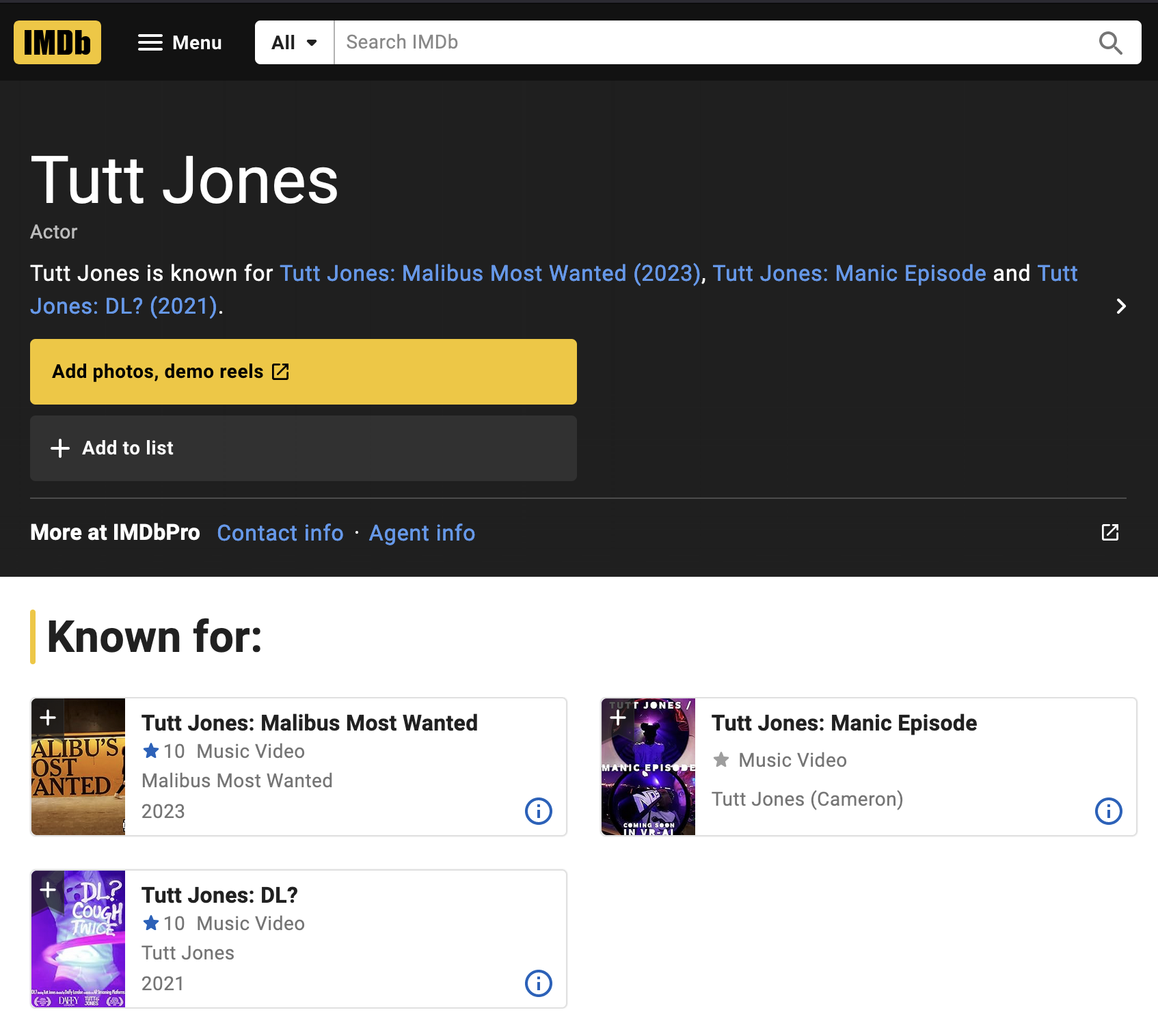This screenshot has height=1036, width=1158.
Task: Rate Manic Episode using gray star
Action: pos(721,760)
